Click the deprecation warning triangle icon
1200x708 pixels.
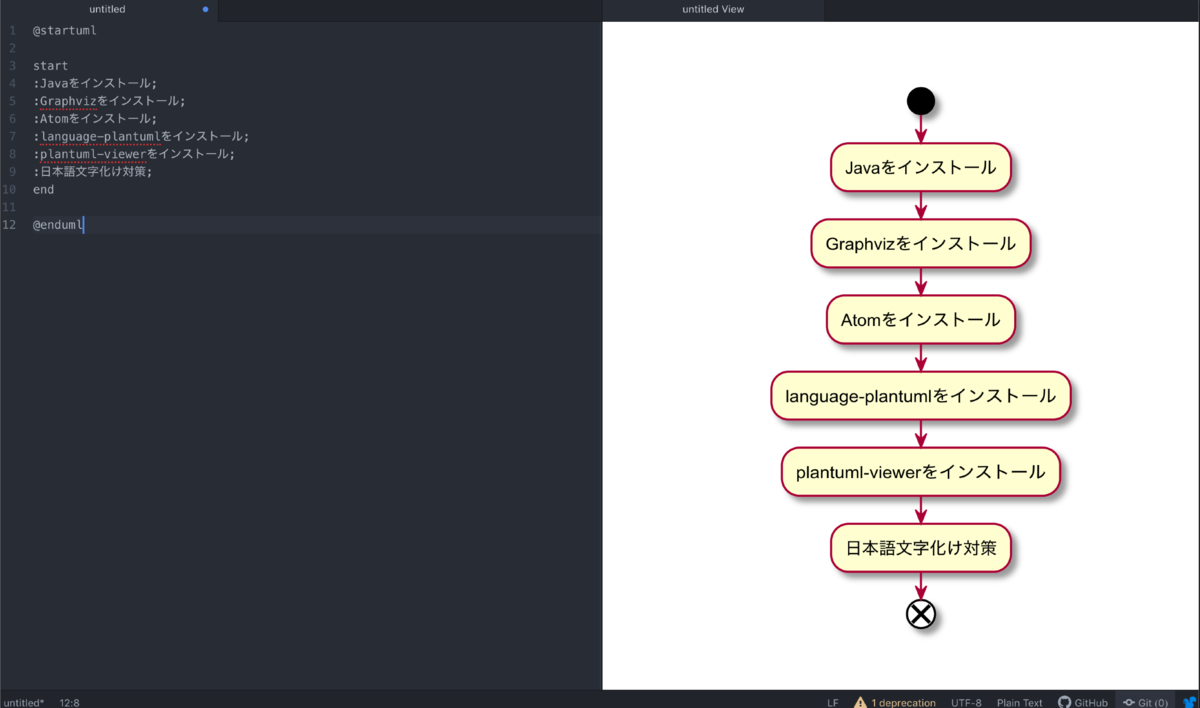860,702
